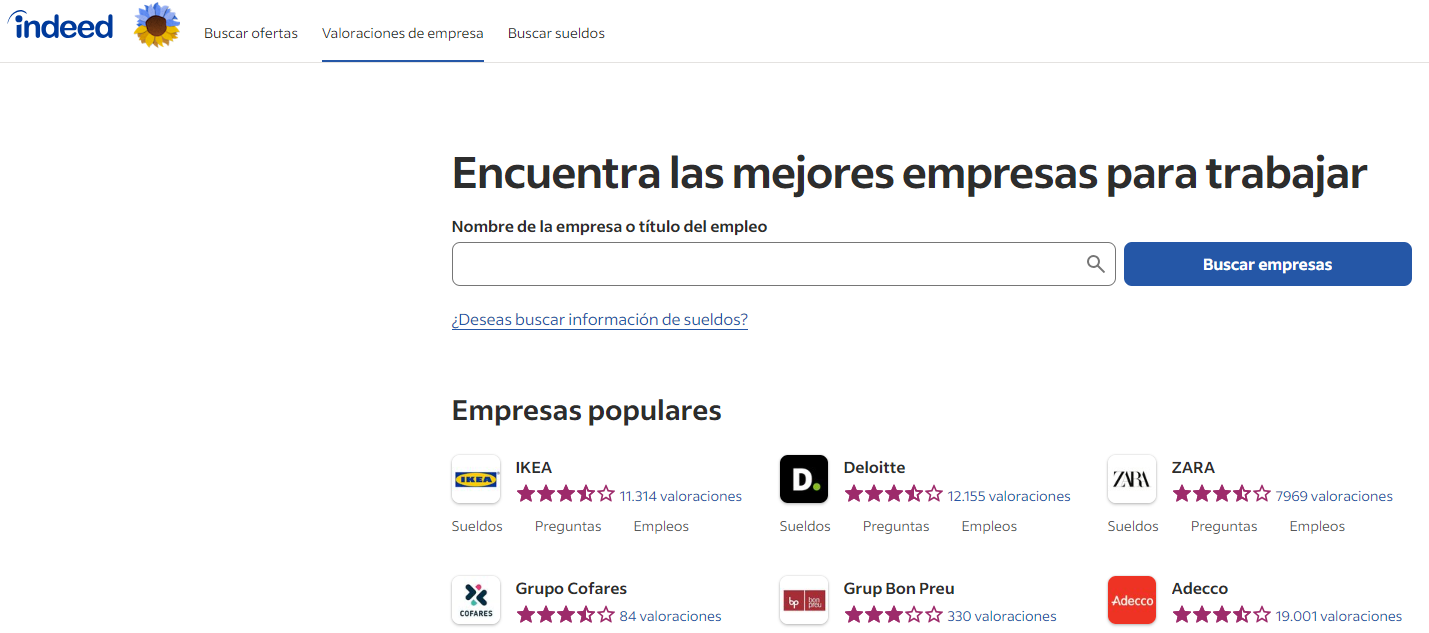Click the sunflower icon in header
Screen dimensions: 1429x633
157,26
